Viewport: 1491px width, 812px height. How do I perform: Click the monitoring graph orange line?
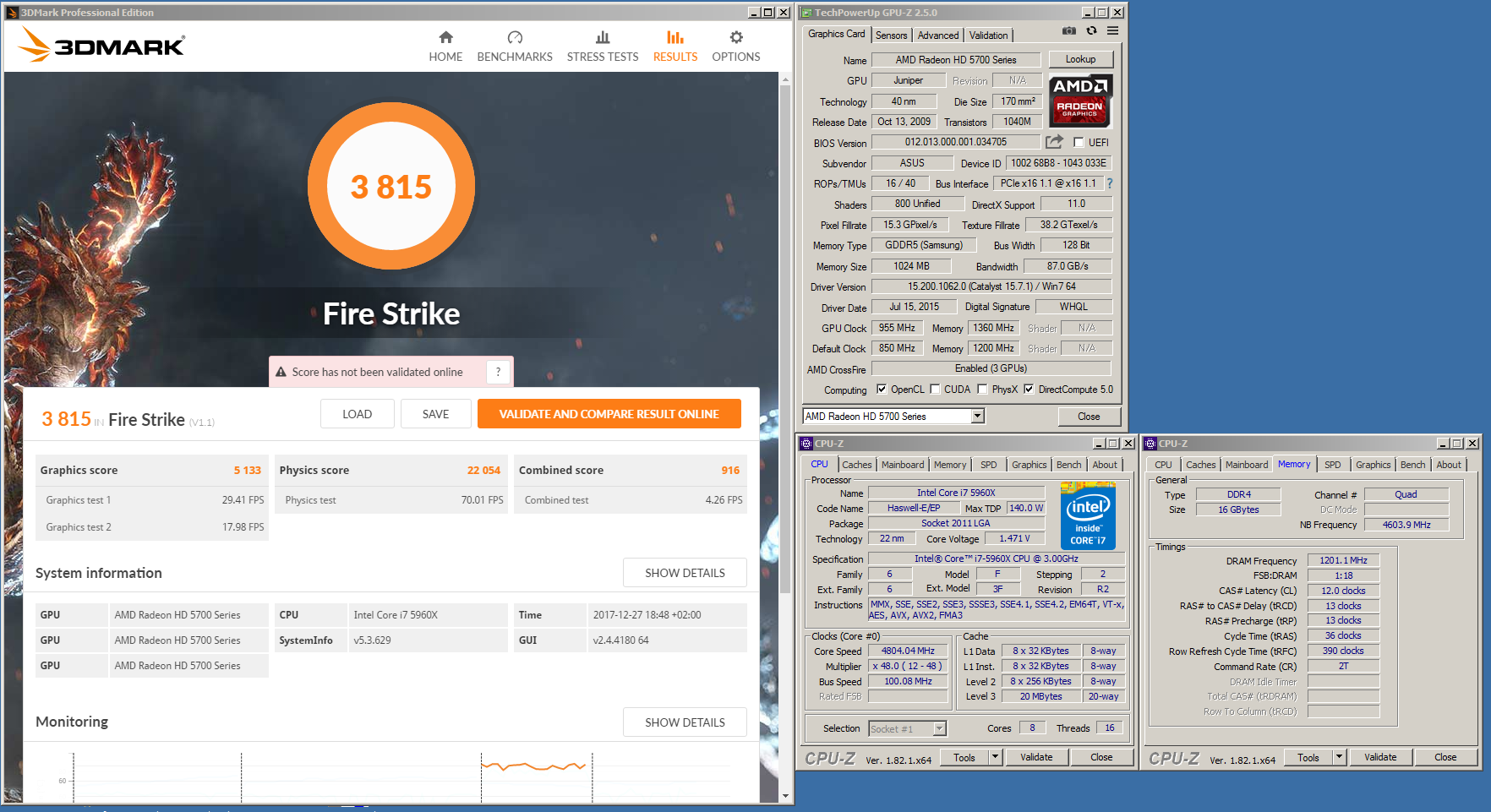coord(533,766)
